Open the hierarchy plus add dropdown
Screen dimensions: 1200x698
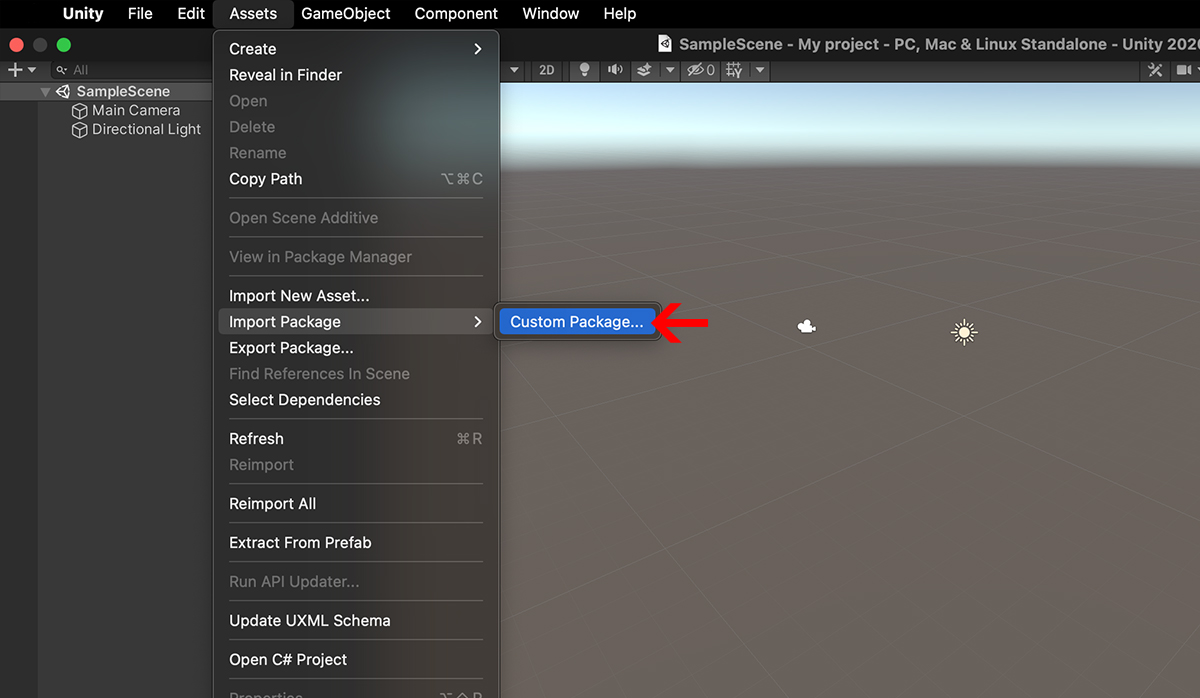(x=21, y=70)
